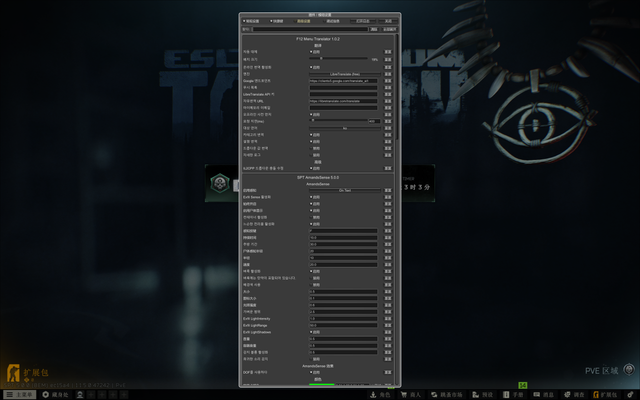
Task: Open the handbook icon in bottom bar
Action: 506,395
